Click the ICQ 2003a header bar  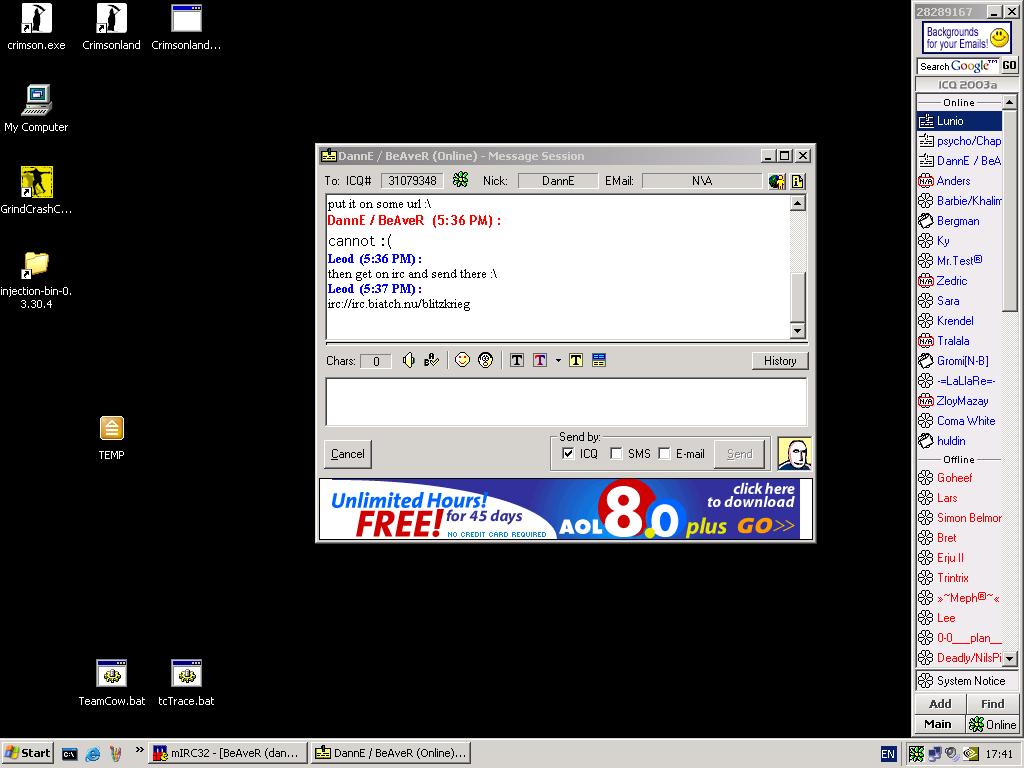coord(967,85)
